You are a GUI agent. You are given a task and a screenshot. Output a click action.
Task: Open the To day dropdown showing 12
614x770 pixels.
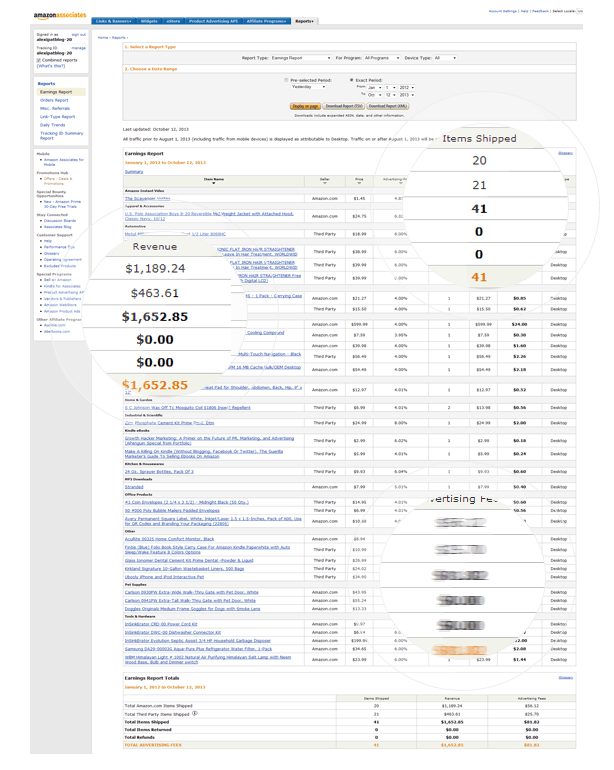(x=391, y=95)
